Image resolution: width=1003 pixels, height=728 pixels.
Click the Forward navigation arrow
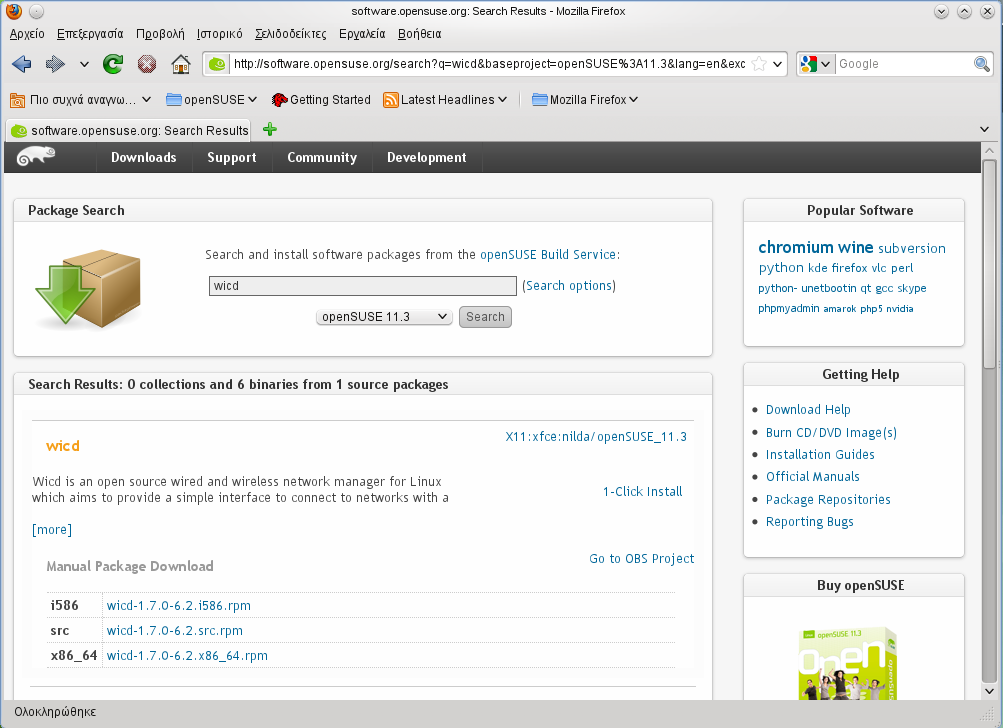55,64
